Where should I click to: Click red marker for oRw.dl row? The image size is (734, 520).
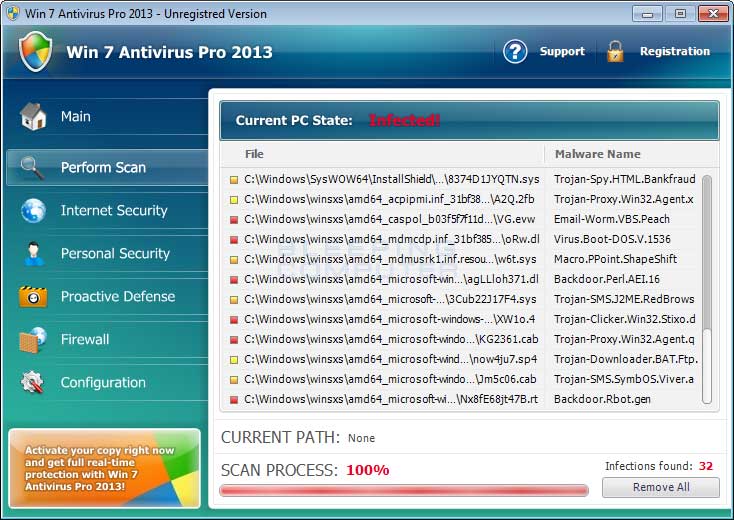[234, 240]
